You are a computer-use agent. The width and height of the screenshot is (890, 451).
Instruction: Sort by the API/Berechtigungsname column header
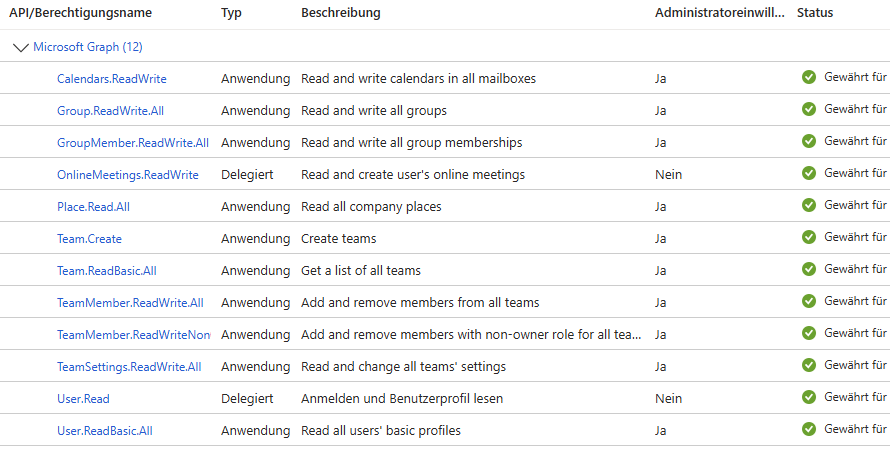[x=81, y=12]
